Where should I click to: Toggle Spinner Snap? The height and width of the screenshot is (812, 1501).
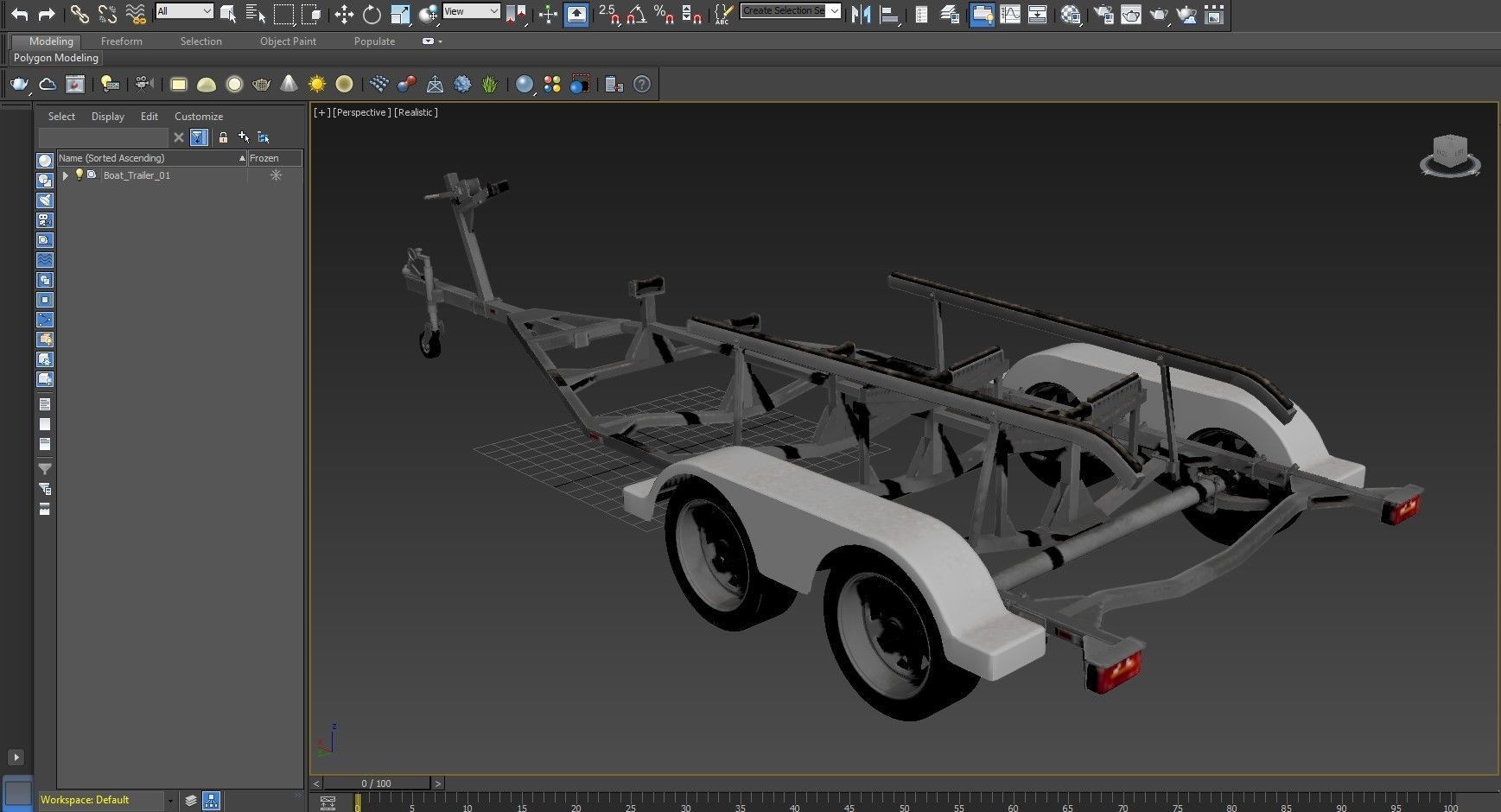(691, 14)
